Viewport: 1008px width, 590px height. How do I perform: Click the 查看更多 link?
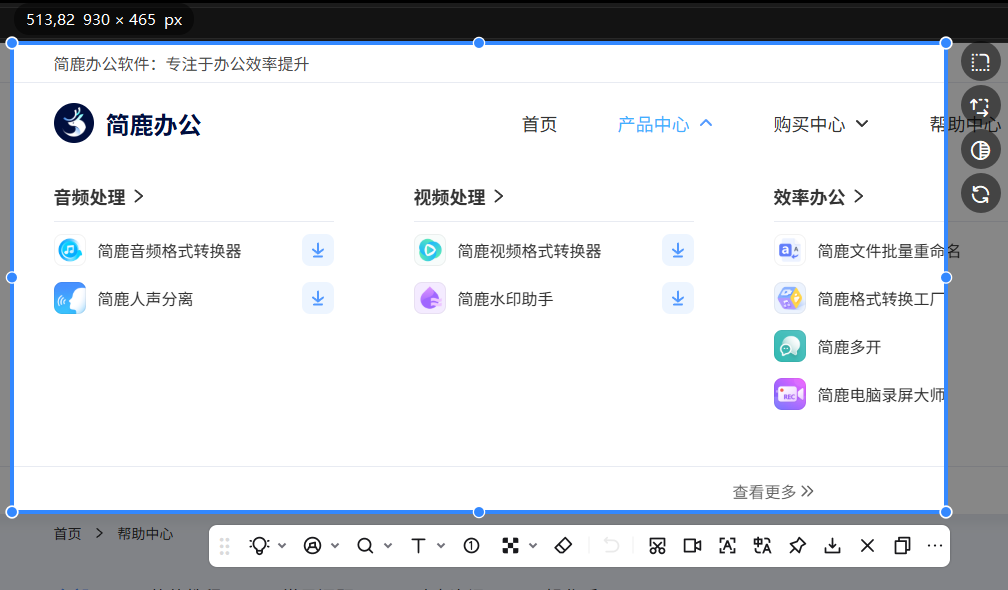point(773,492)
